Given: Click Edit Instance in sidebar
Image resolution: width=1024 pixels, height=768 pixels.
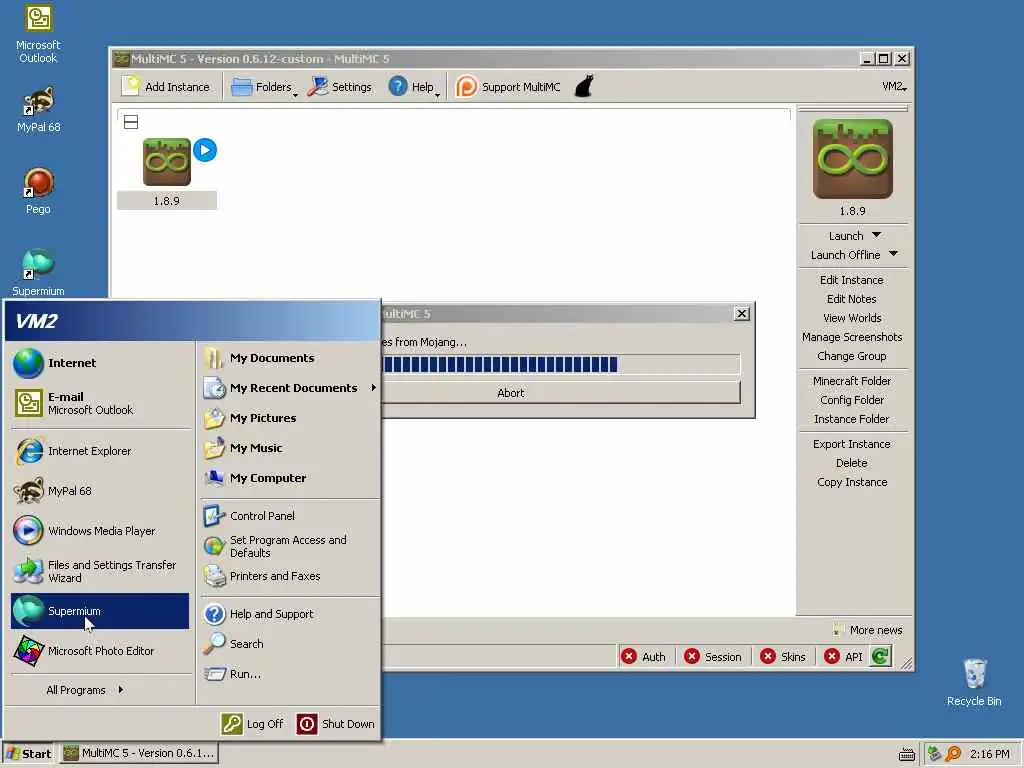Looking at the screenshot, I should click(x=852, y=280).
